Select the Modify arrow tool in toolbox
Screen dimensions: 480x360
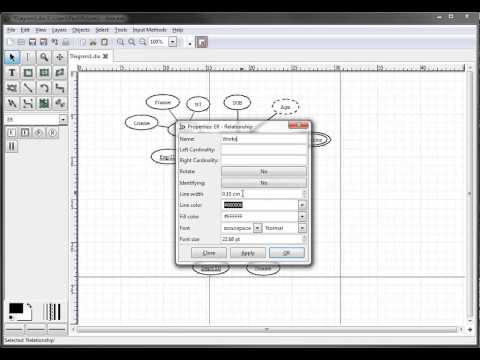(x=12, y=57)
